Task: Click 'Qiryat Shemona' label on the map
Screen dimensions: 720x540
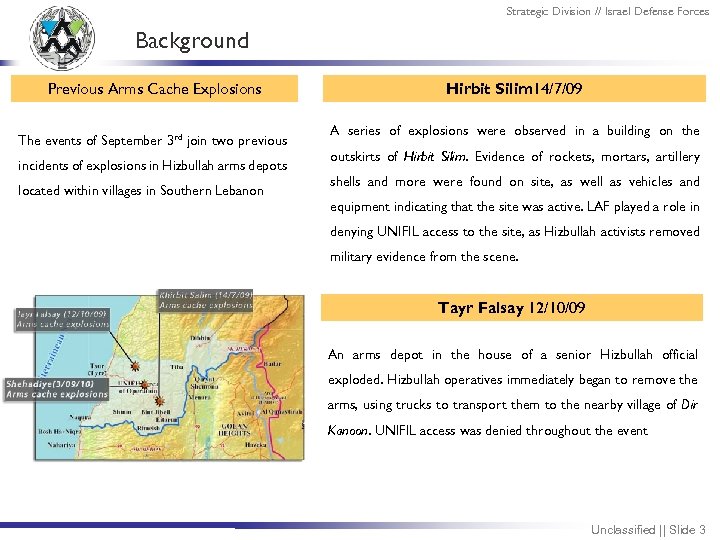Action: pos(203,383)
